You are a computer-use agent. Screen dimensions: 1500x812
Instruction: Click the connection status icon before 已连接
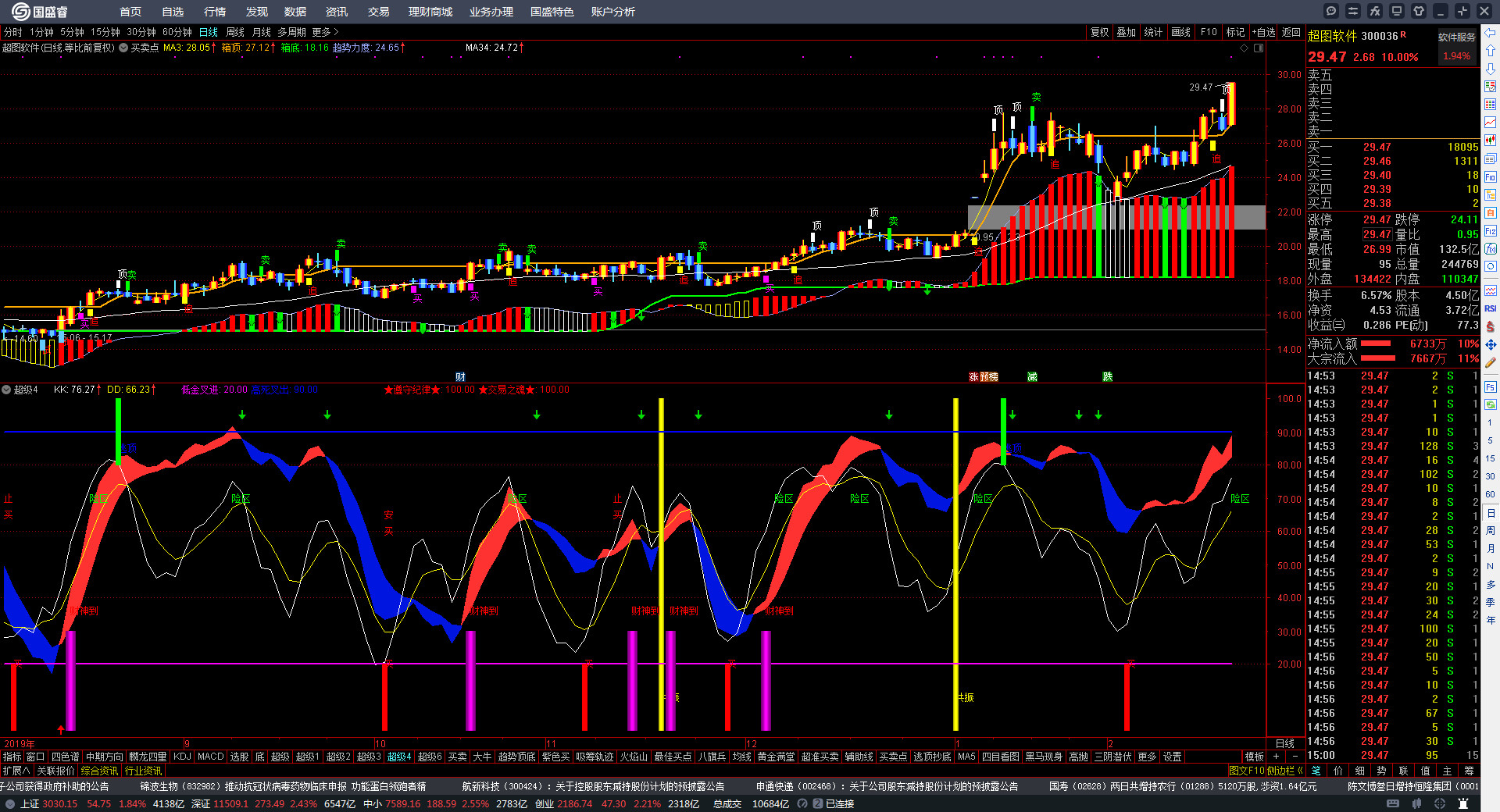click(x=817, y=803)
